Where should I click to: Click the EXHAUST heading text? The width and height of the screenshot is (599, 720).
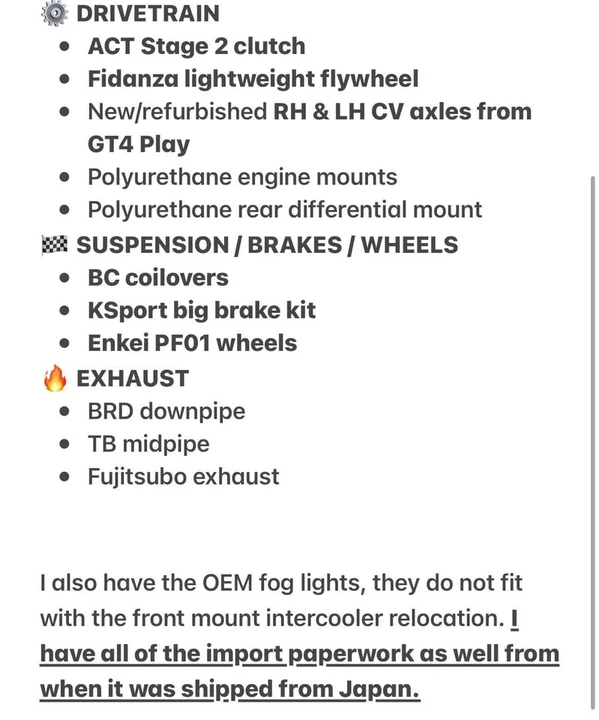pyautogui.click(x=132, y=378)
